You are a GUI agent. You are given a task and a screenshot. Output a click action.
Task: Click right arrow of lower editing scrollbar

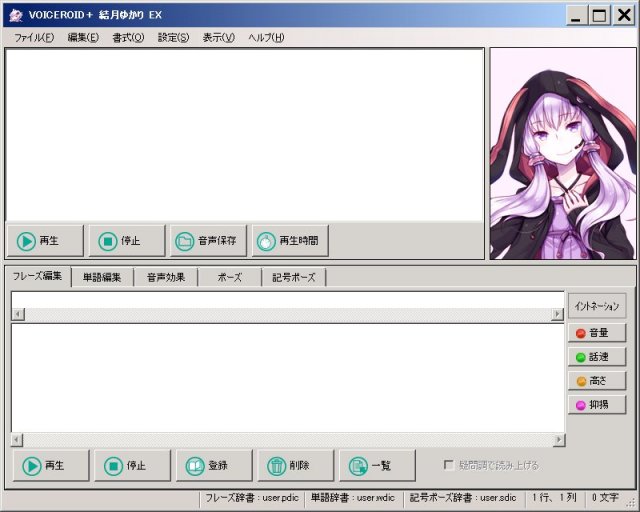click(559, 440)
